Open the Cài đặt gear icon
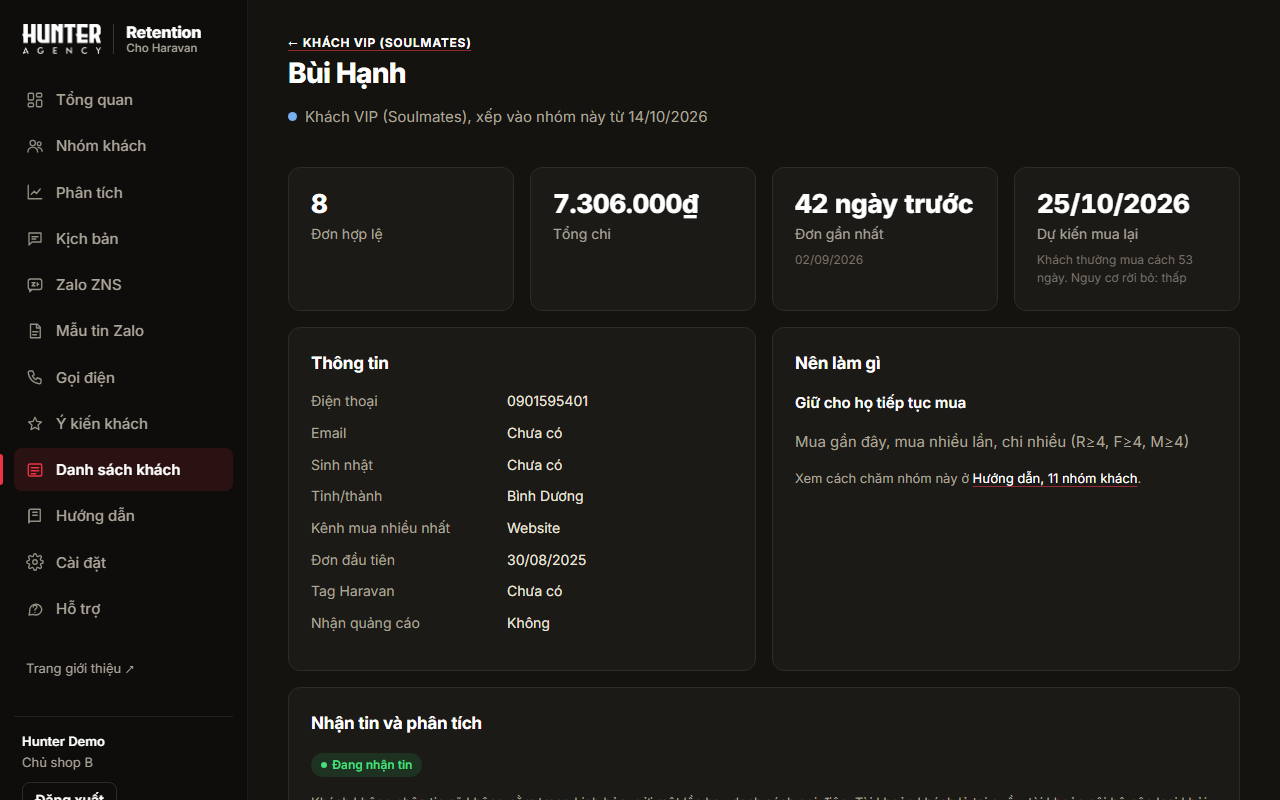 [35, 563]
